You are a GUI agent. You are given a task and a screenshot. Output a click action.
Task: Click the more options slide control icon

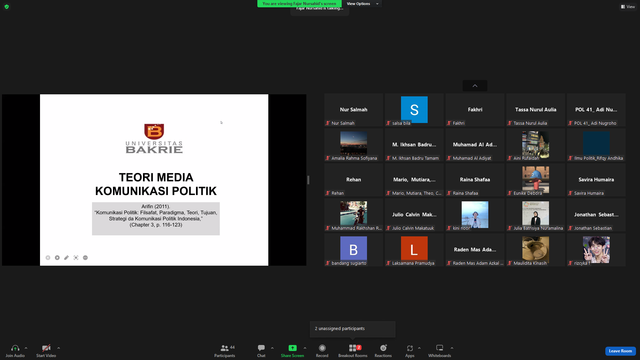pyautogui.click(x=85, y=258)
